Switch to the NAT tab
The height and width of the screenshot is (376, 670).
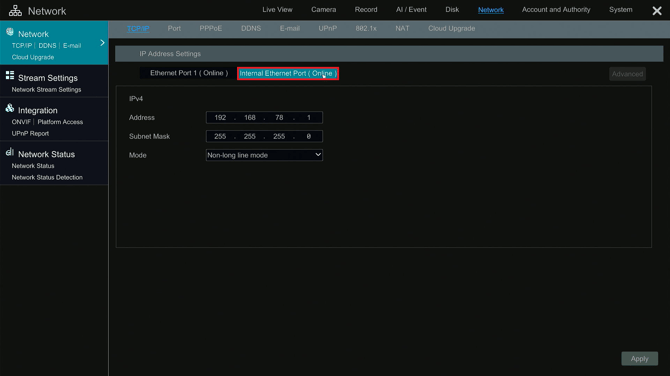pos(402,28)
